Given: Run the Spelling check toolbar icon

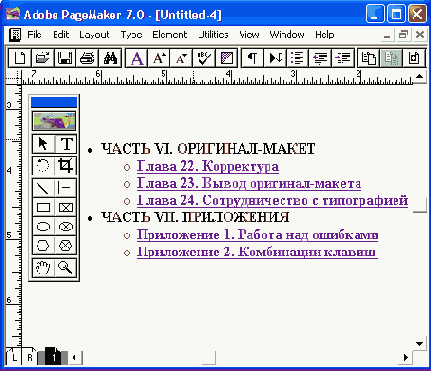Looking at the screenshot, I should coord(204,58).
